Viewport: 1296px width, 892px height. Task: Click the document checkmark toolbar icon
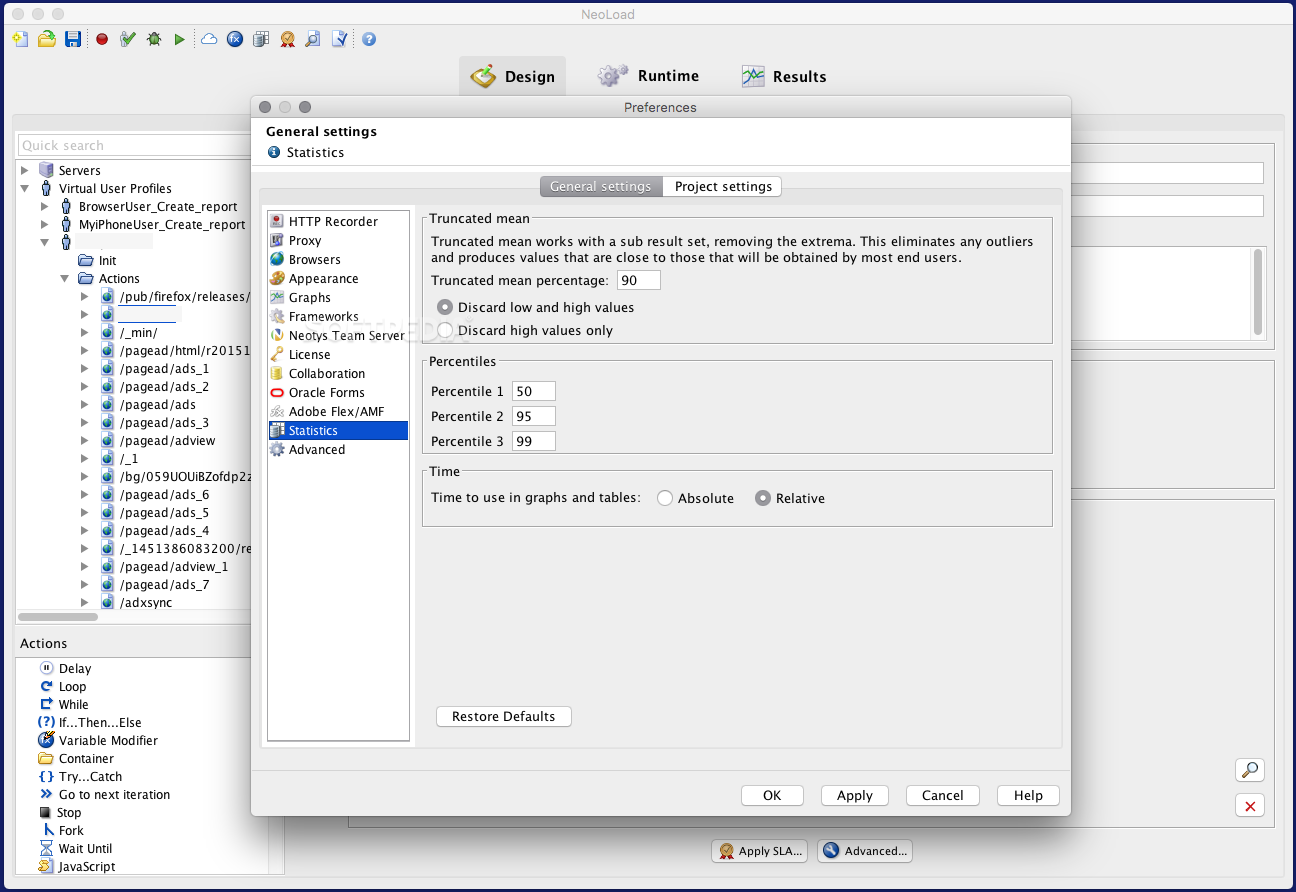pyautogui.click(x=340, y=39)
